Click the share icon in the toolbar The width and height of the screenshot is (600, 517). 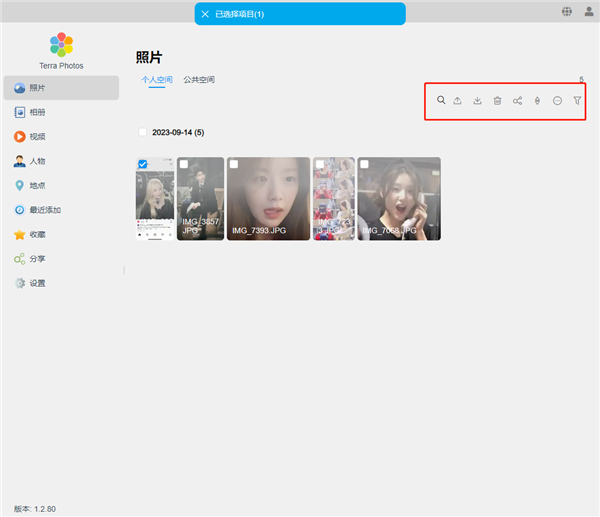(x=517, y=101)
